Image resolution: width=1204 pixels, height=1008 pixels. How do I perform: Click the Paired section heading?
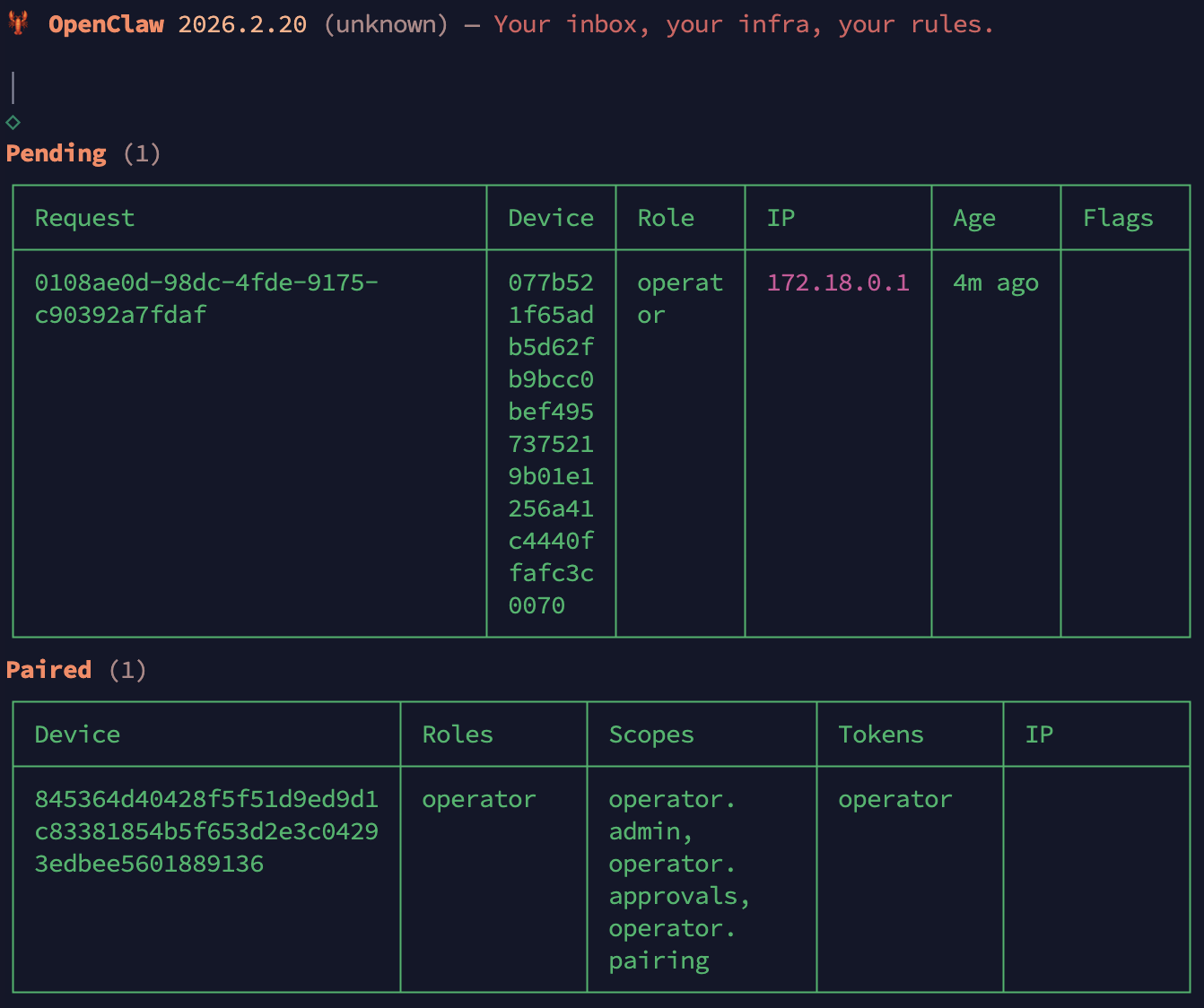[48, 670]
